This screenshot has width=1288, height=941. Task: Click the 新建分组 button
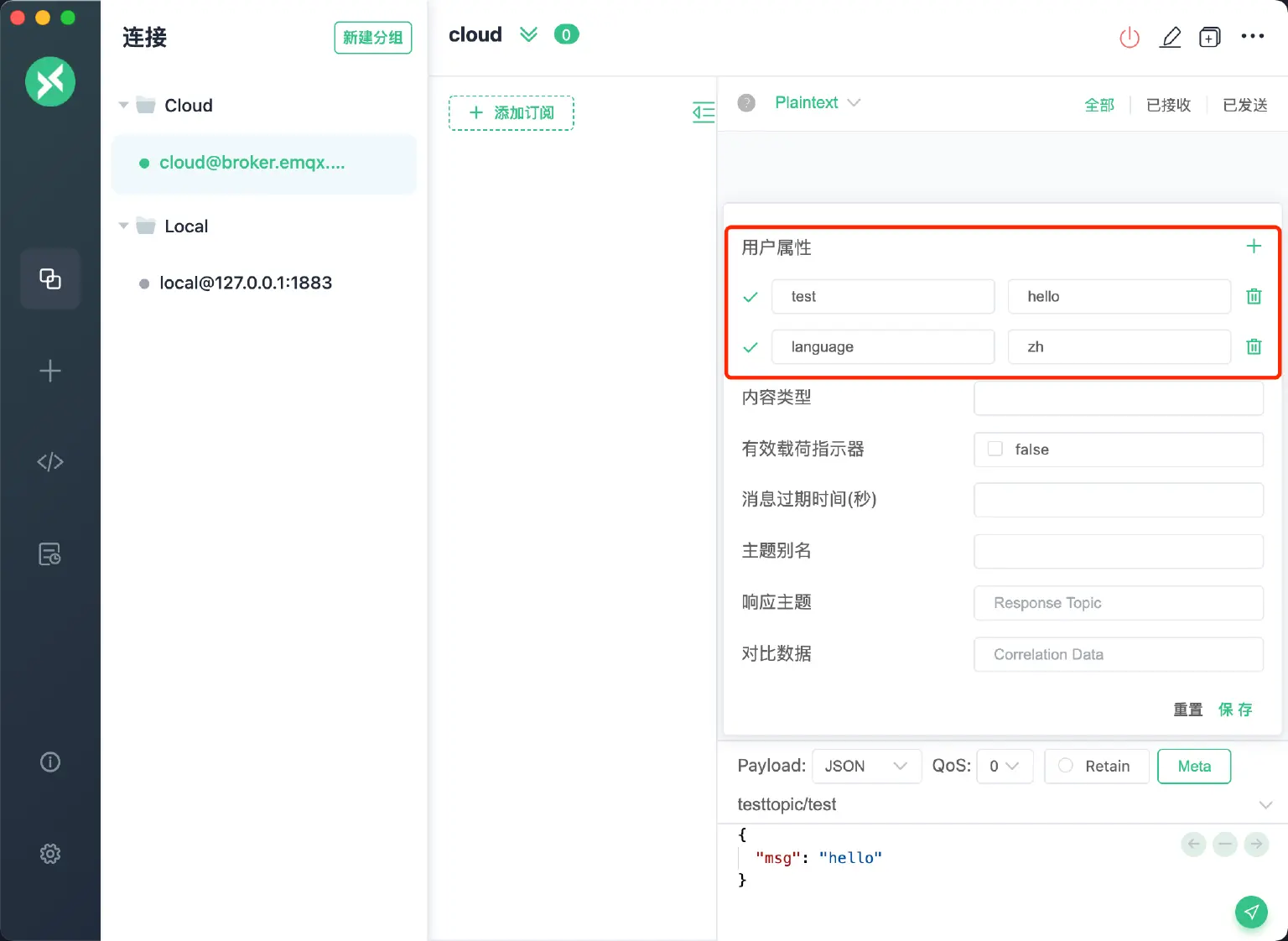(x=373, y=38)
